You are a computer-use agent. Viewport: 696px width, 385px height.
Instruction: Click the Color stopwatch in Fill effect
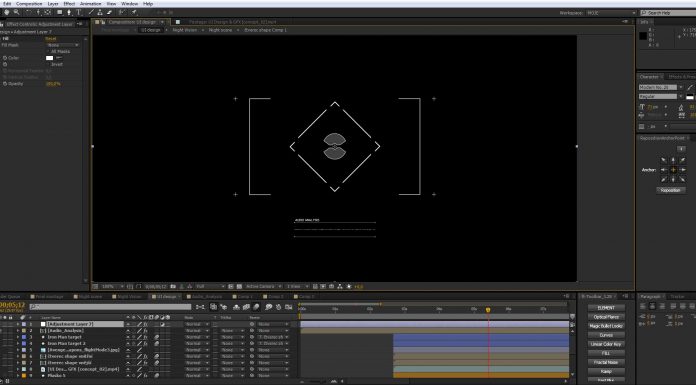pyautogui.click(x=5, y=58)
